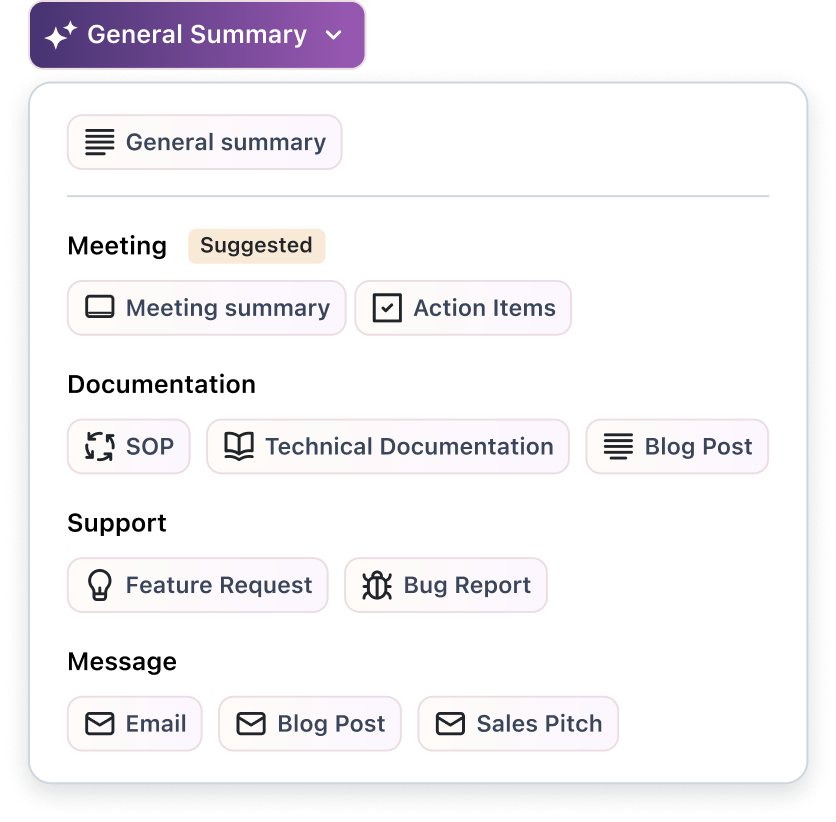
Task: Choose the Technical Documentation template
Action: coord(388,447)
